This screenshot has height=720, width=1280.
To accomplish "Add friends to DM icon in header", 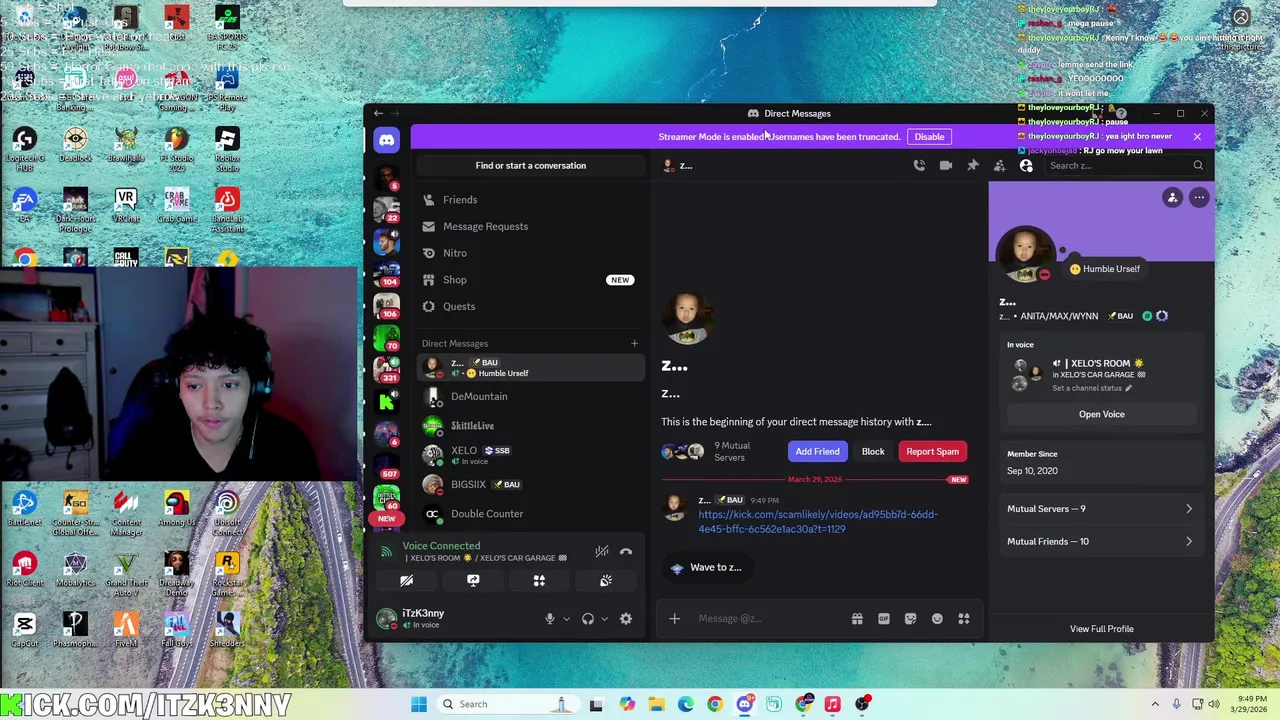I will [x=999, y=165].
